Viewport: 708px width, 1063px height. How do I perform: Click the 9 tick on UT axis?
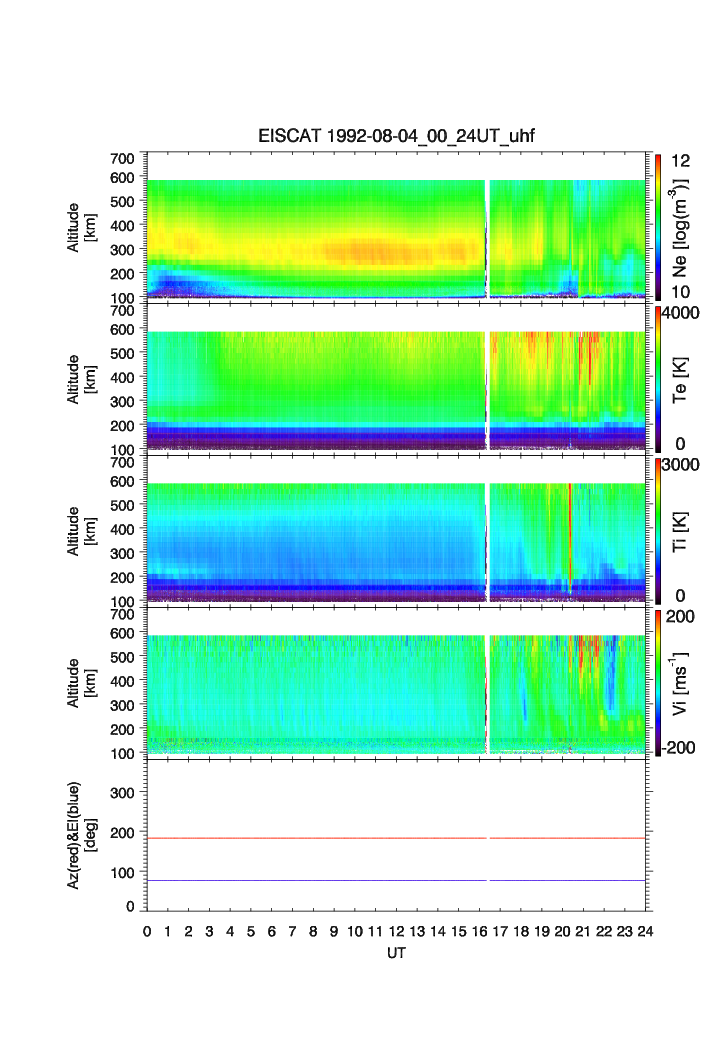334,931
